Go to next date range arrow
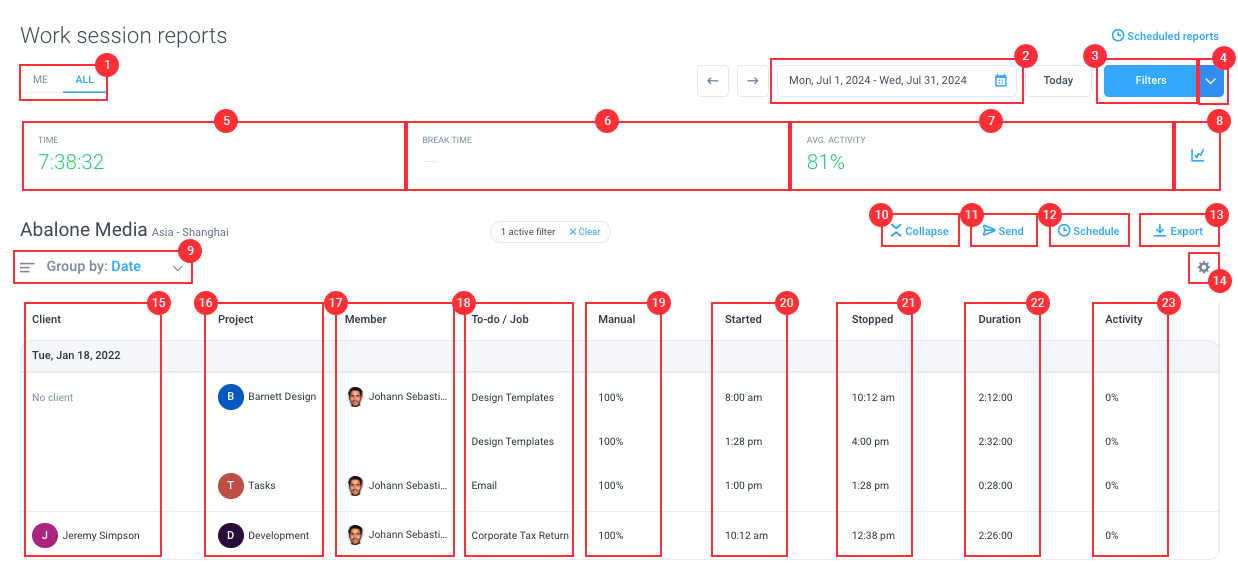 coord(752,81)
